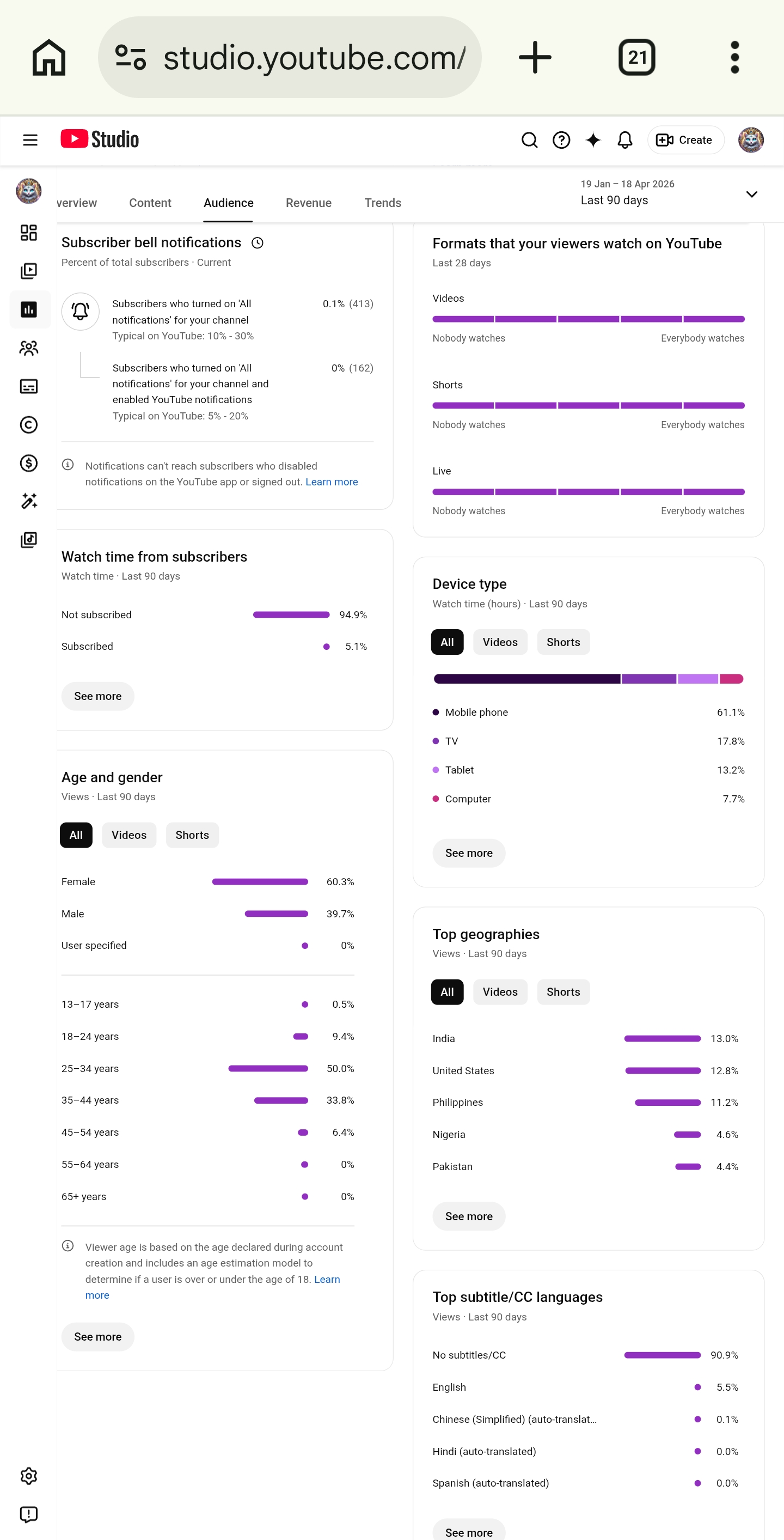Open the Content library sidebar icon

click(29, 271)
